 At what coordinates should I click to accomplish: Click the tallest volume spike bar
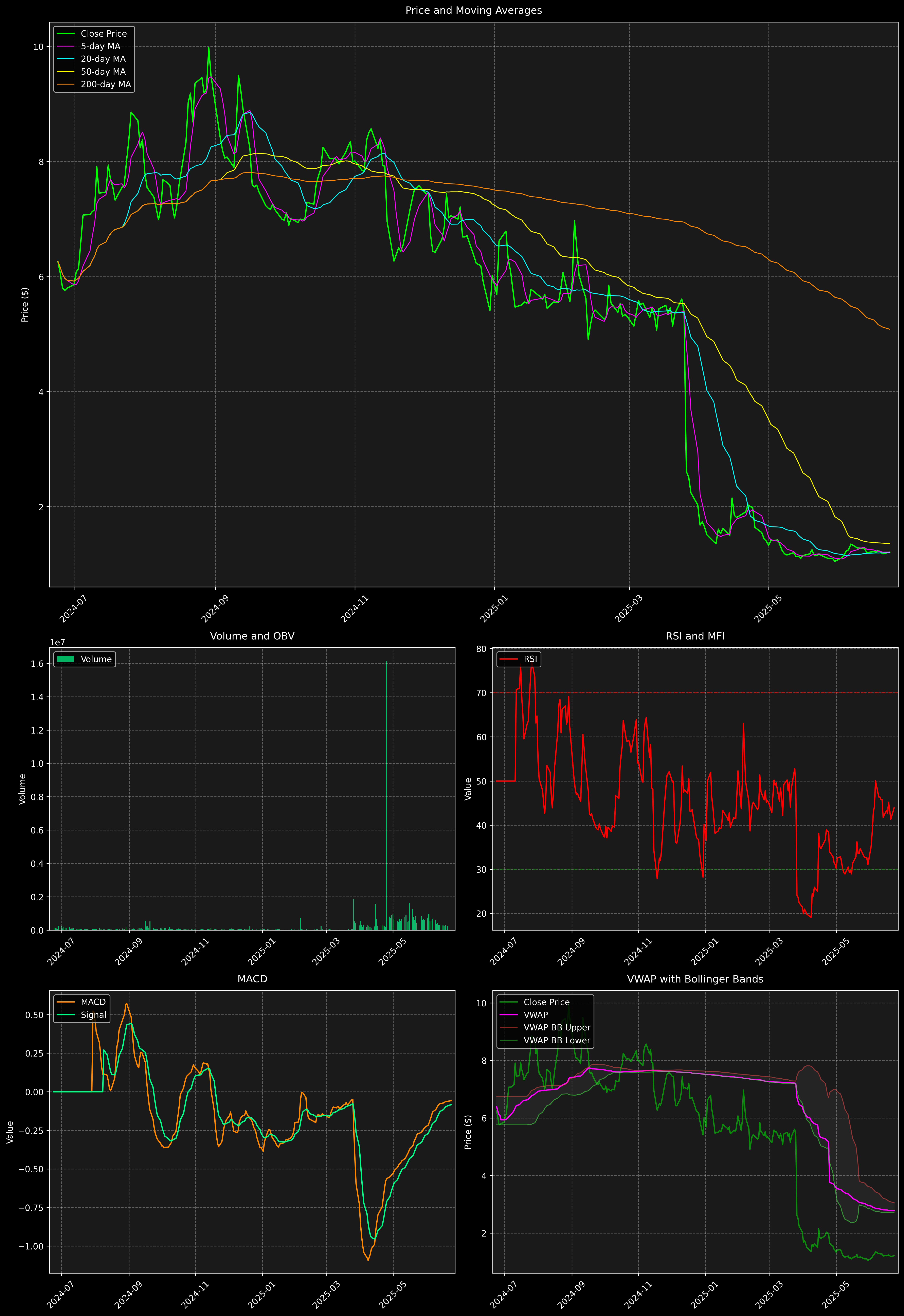(x=386, y=796)
